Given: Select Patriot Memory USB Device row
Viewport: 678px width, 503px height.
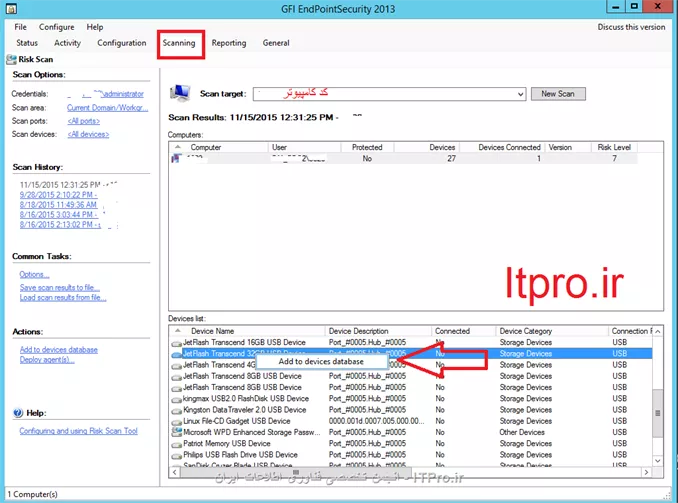Looking at the screenshot, I should click(x=411, y=444).
